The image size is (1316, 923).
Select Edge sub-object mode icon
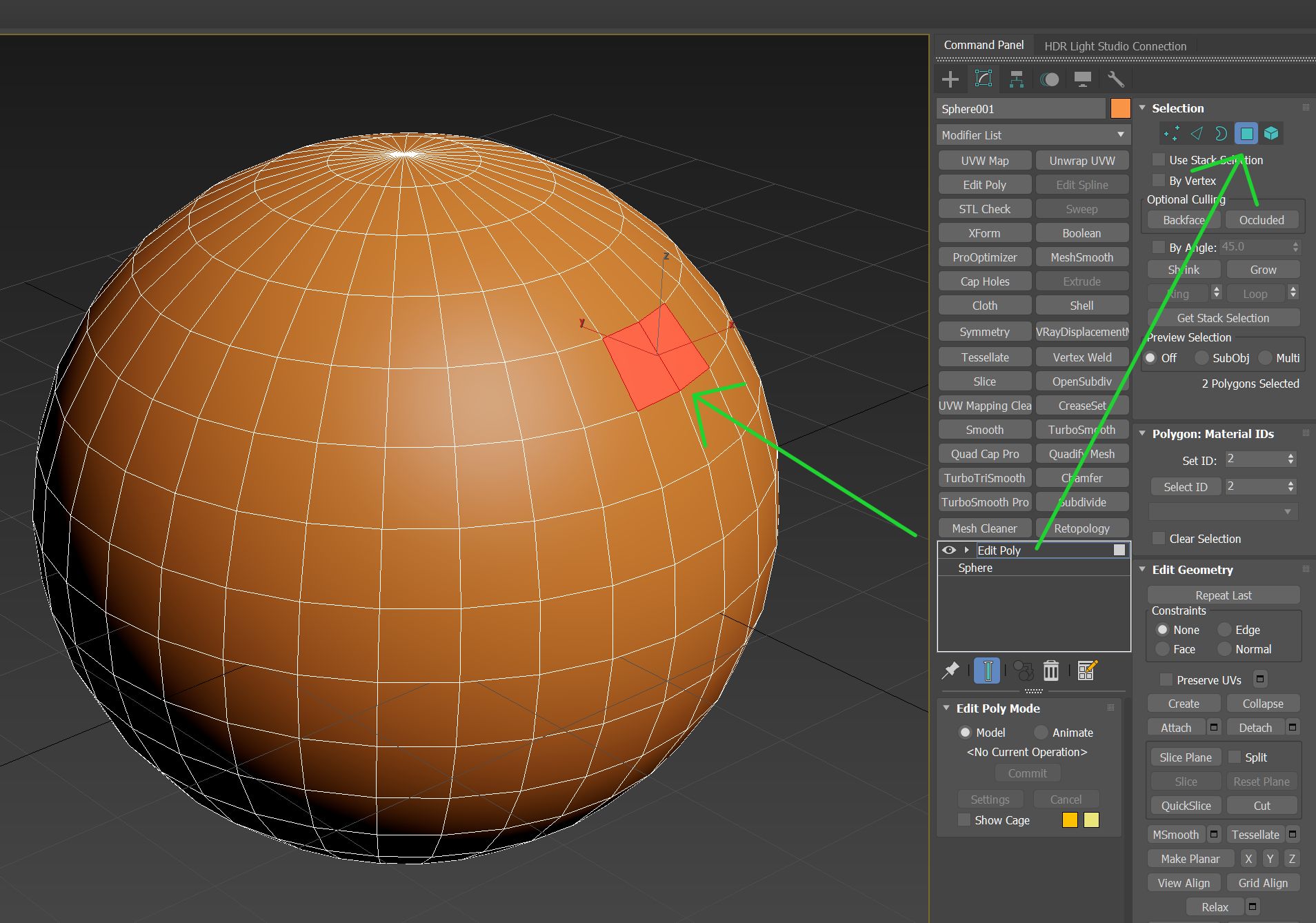click(1196, 133)
